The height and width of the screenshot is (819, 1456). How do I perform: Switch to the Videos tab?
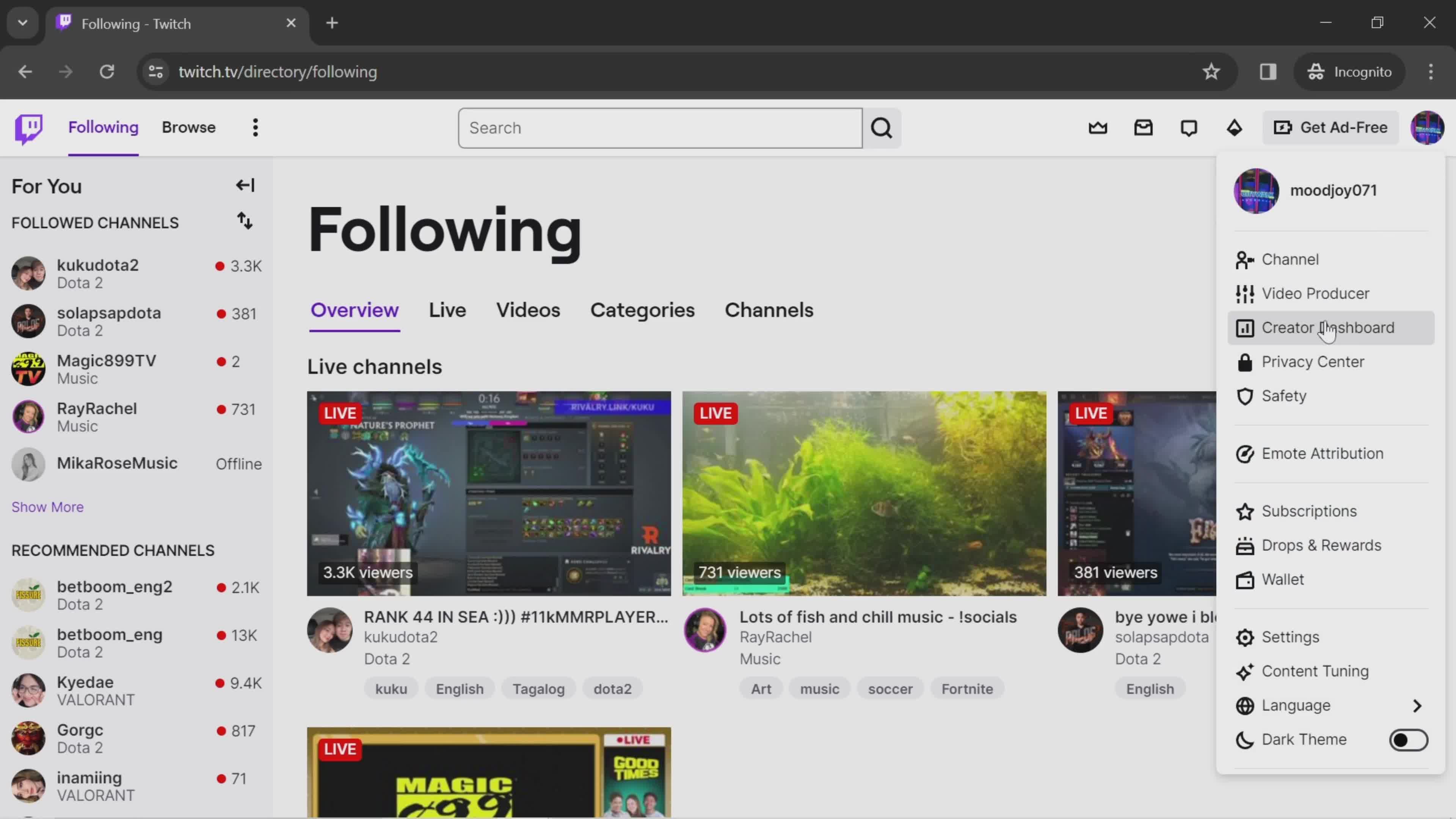528,310
